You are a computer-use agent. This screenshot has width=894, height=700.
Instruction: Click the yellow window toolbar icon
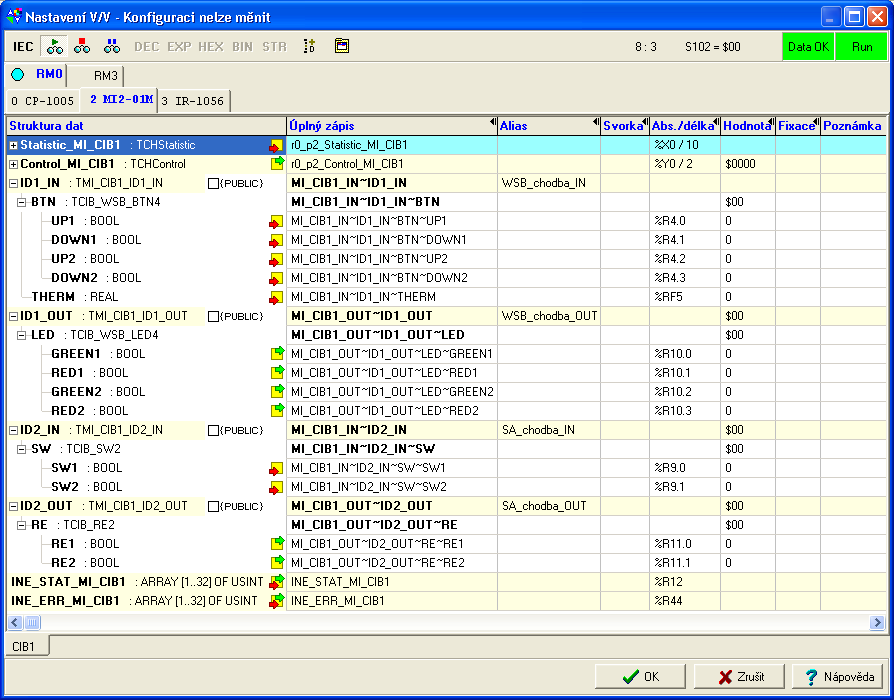pos(342,46)
